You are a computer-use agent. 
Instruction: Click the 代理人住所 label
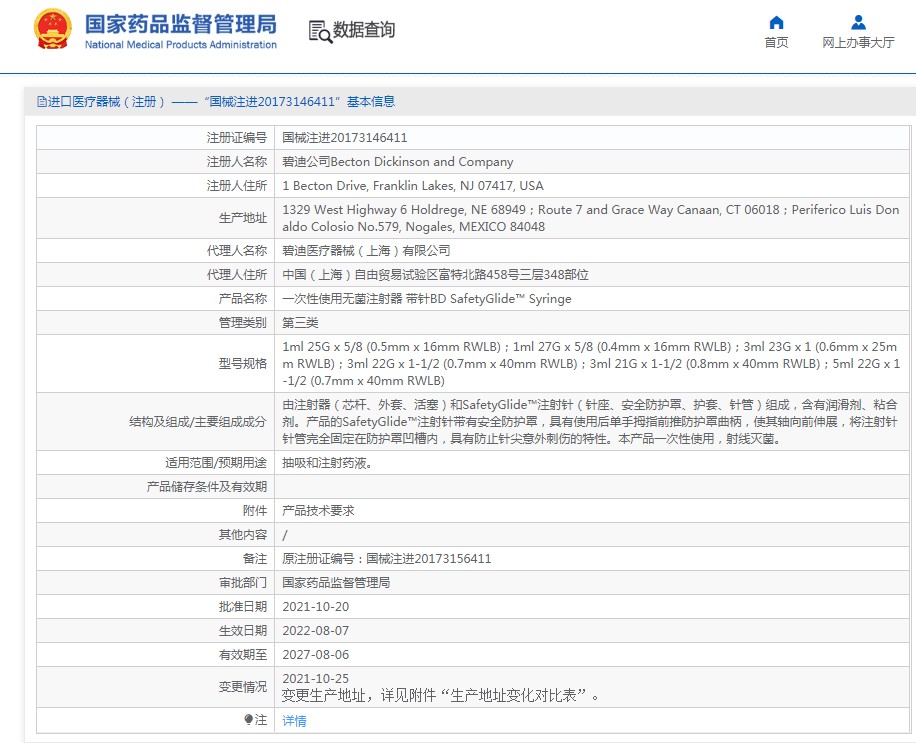tap(237, 275)
